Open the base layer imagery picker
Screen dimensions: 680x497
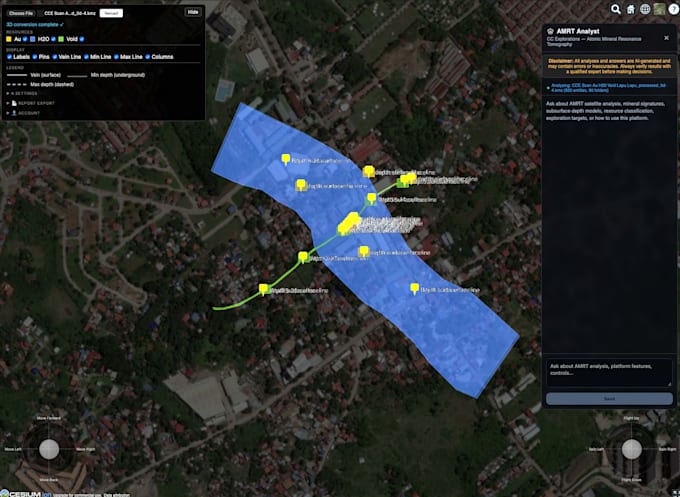(x=660, y=9)
